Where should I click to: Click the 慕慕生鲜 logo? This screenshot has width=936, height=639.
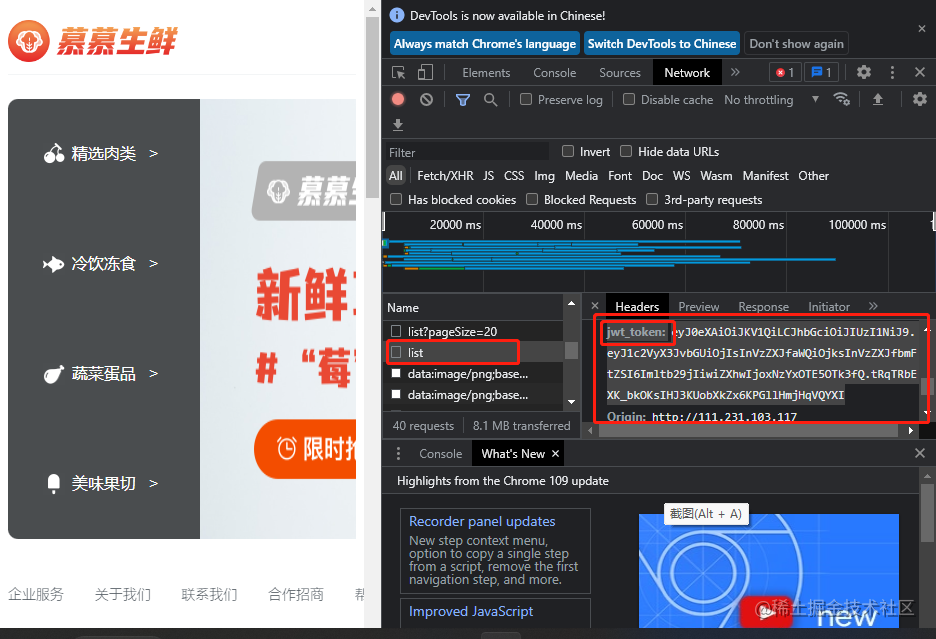(93, 41)
